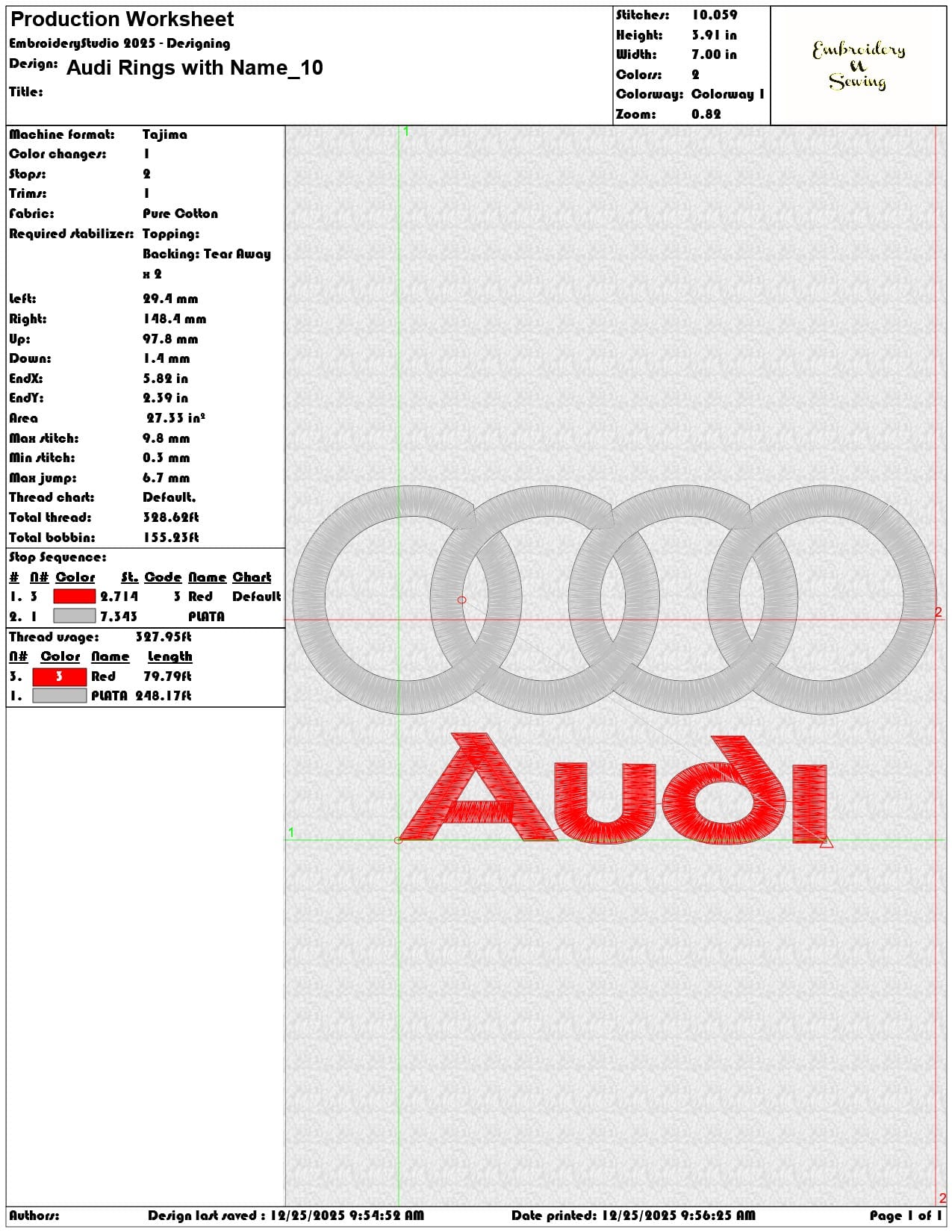Screen dimensions: 952x1232
Task: Click Total thread value 328.62ft
Action: [171, 517]
